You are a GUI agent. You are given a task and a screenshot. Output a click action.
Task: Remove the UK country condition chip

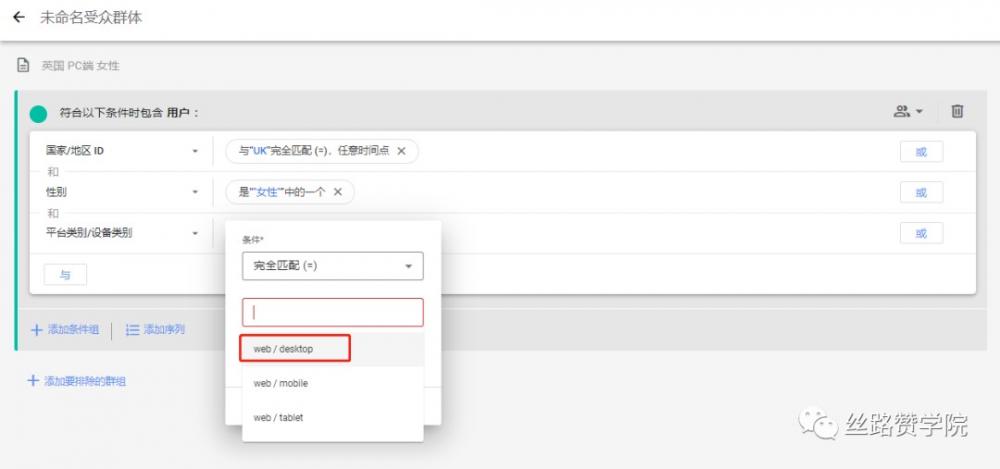[401, 151]
